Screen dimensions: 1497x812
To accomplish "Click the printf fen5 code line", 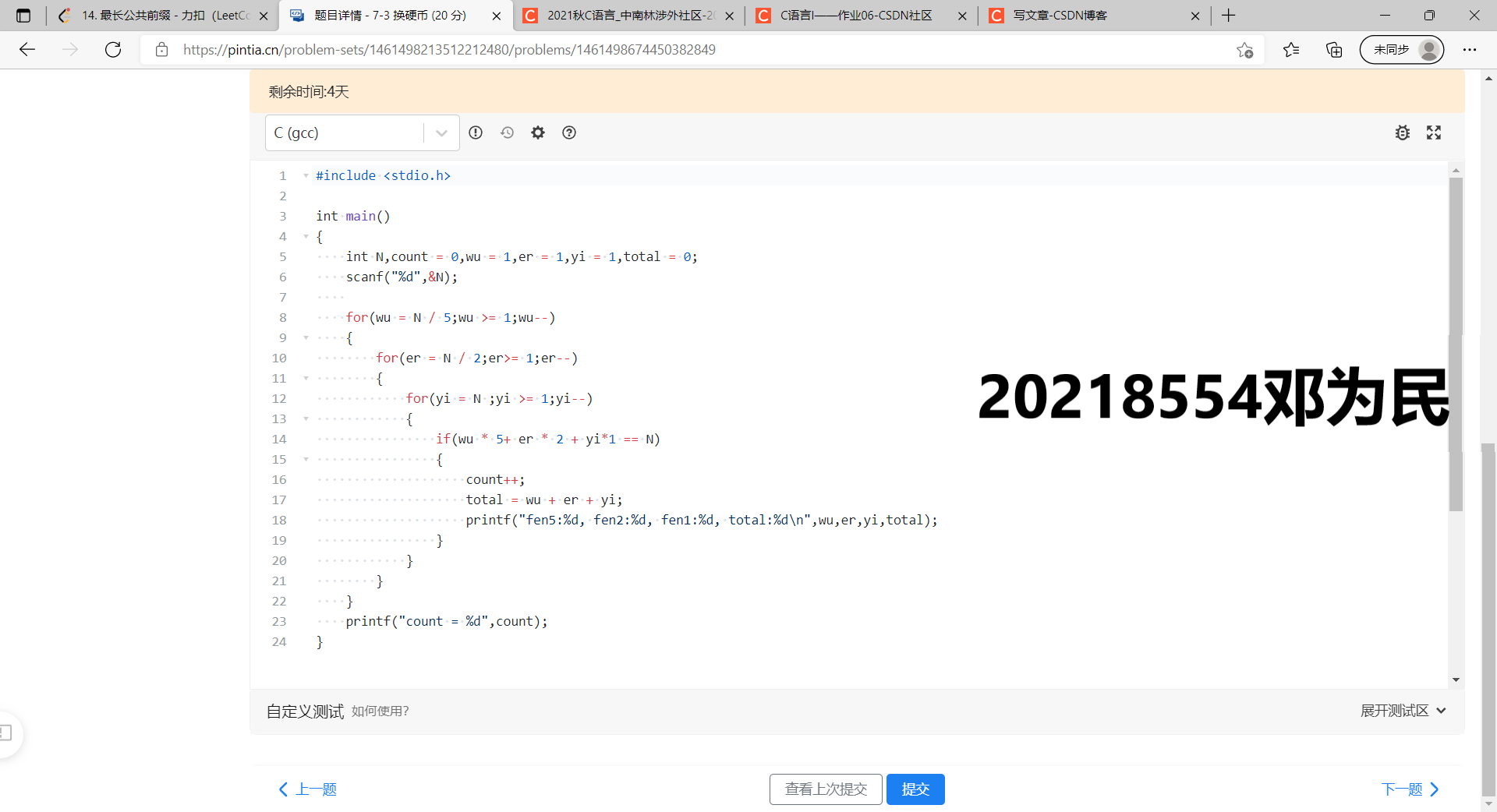I will click(x=702, y=520).
